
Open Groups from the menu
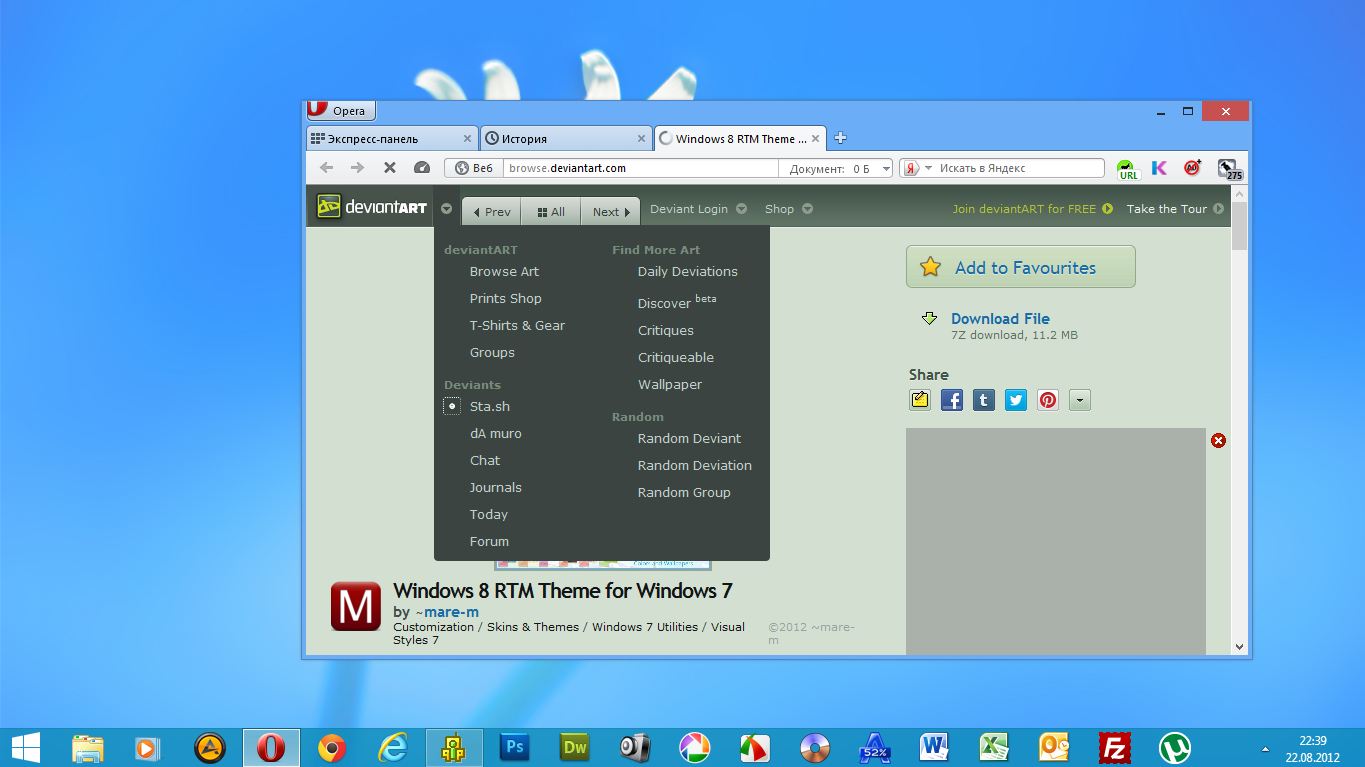(492, 352)
